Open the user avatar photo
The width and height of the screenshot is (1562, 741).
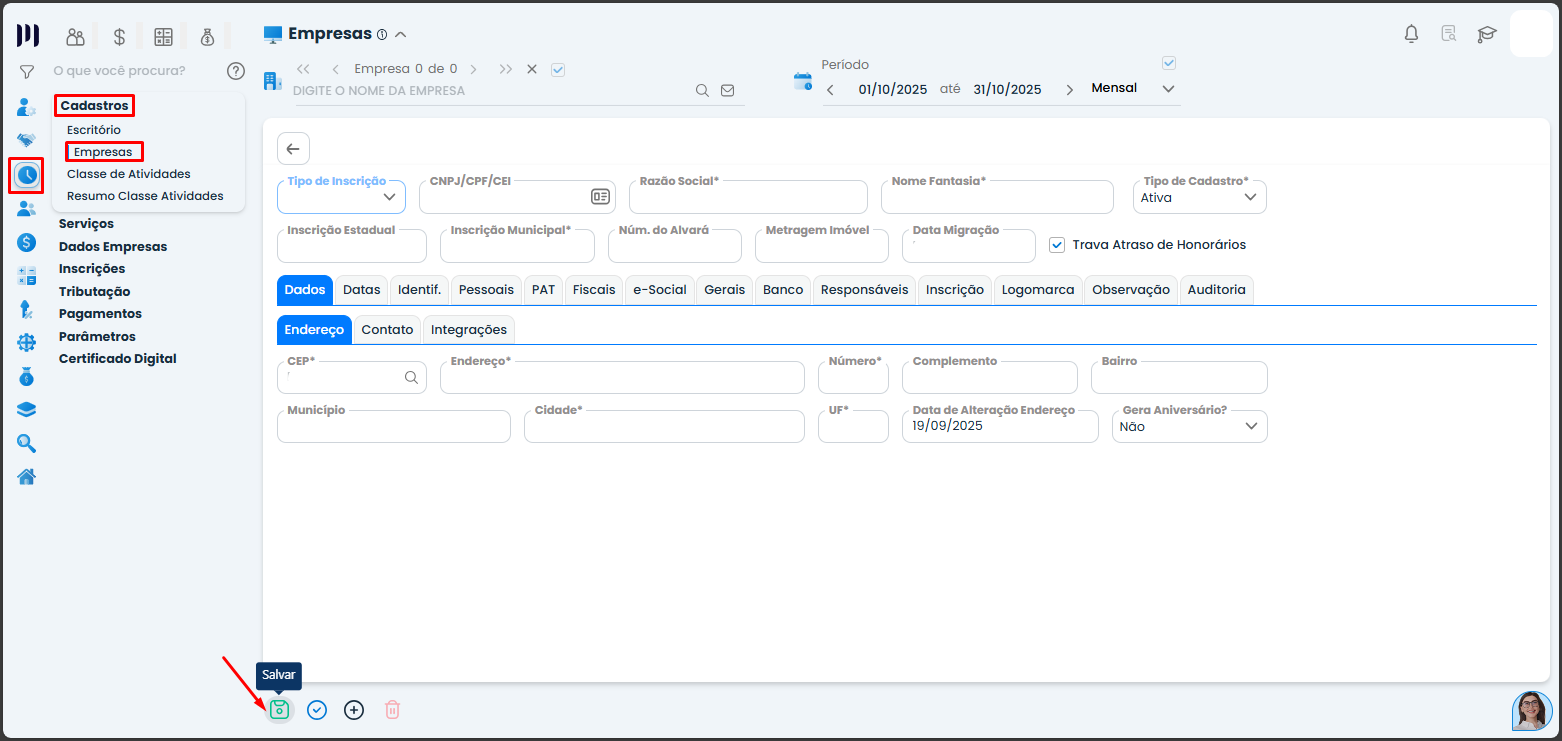click(1532, 711)
